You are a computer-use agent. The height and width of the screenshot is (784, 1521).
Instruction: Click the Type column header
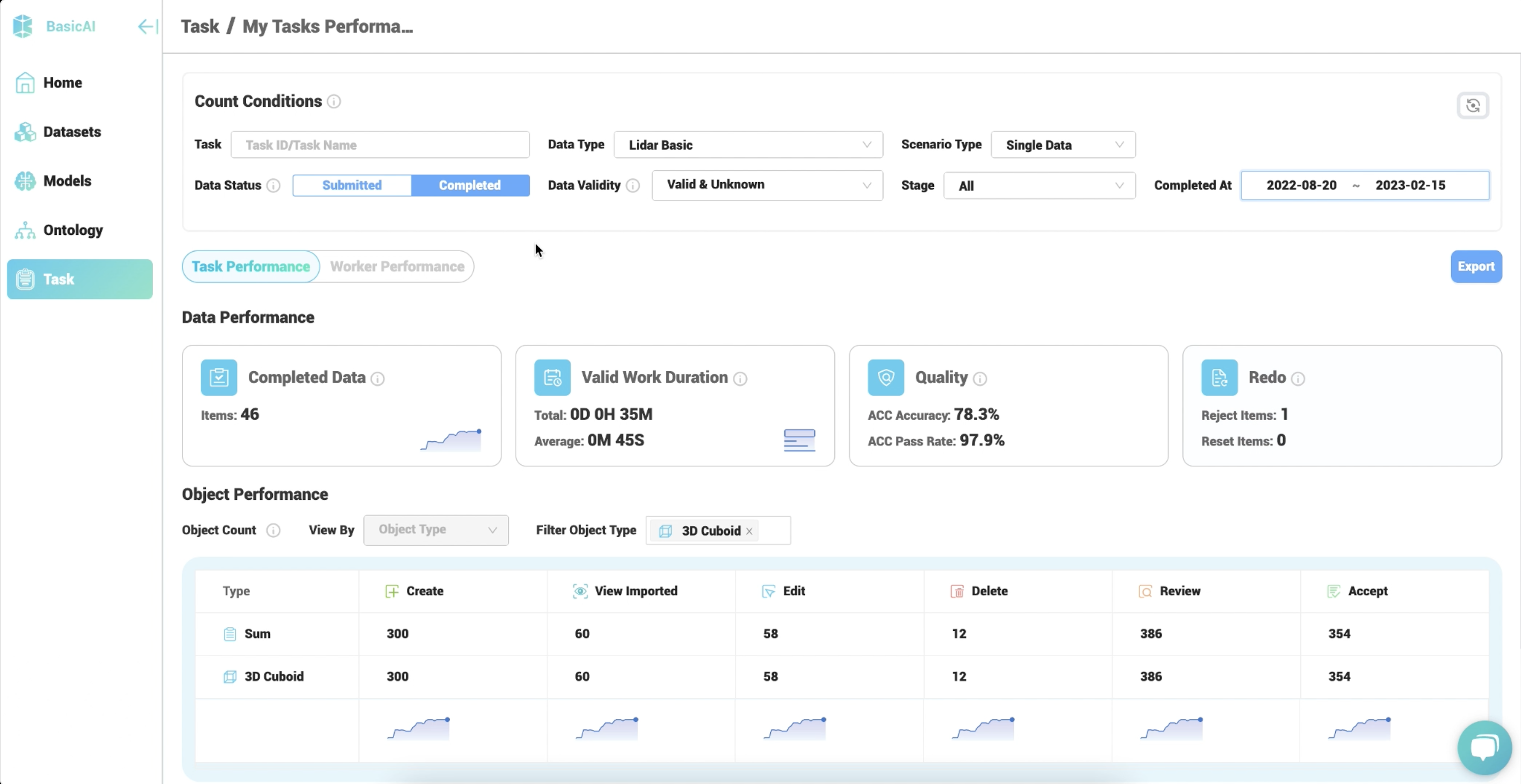[x=236, y=591]
